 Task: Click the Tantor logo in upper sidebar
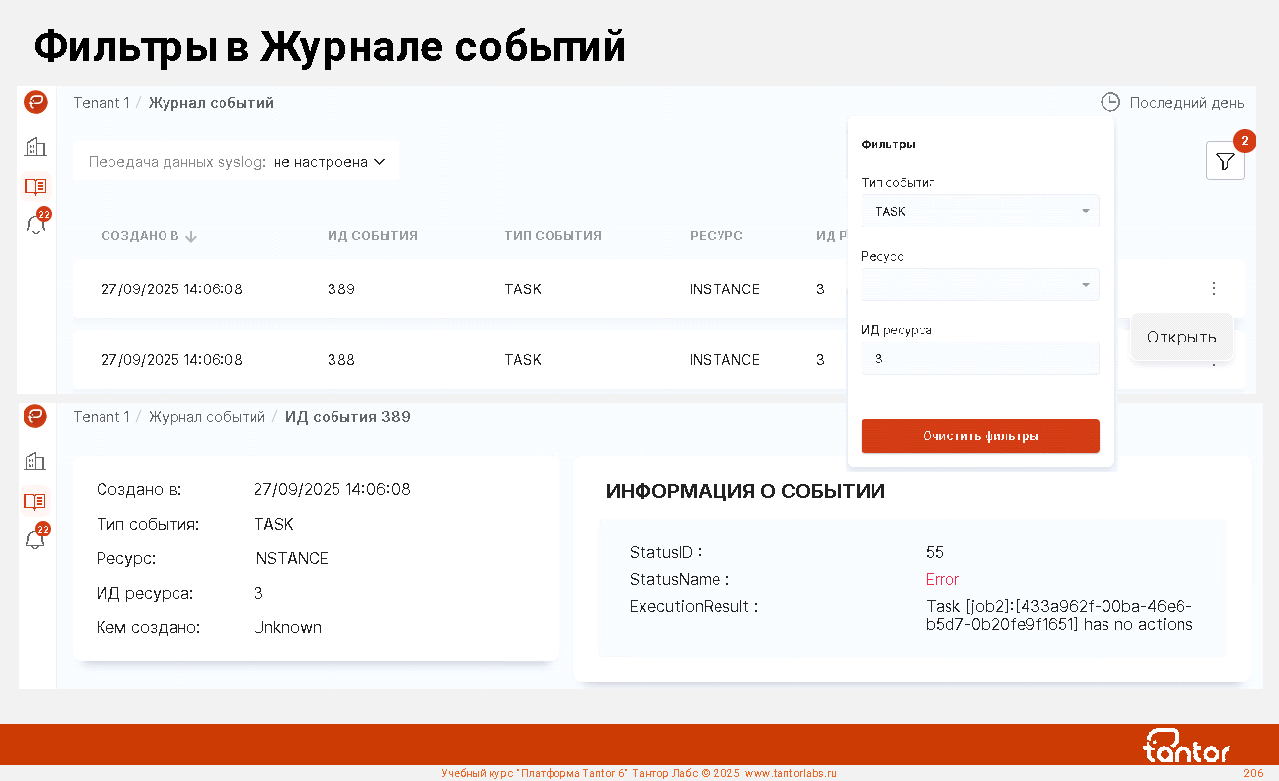36,102
